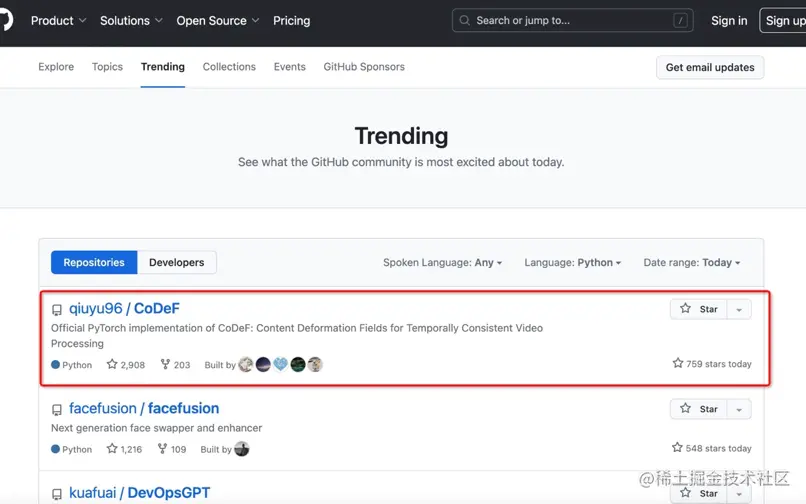Star the qiuyu96 / CoDeF repository

tap(699, 309)
